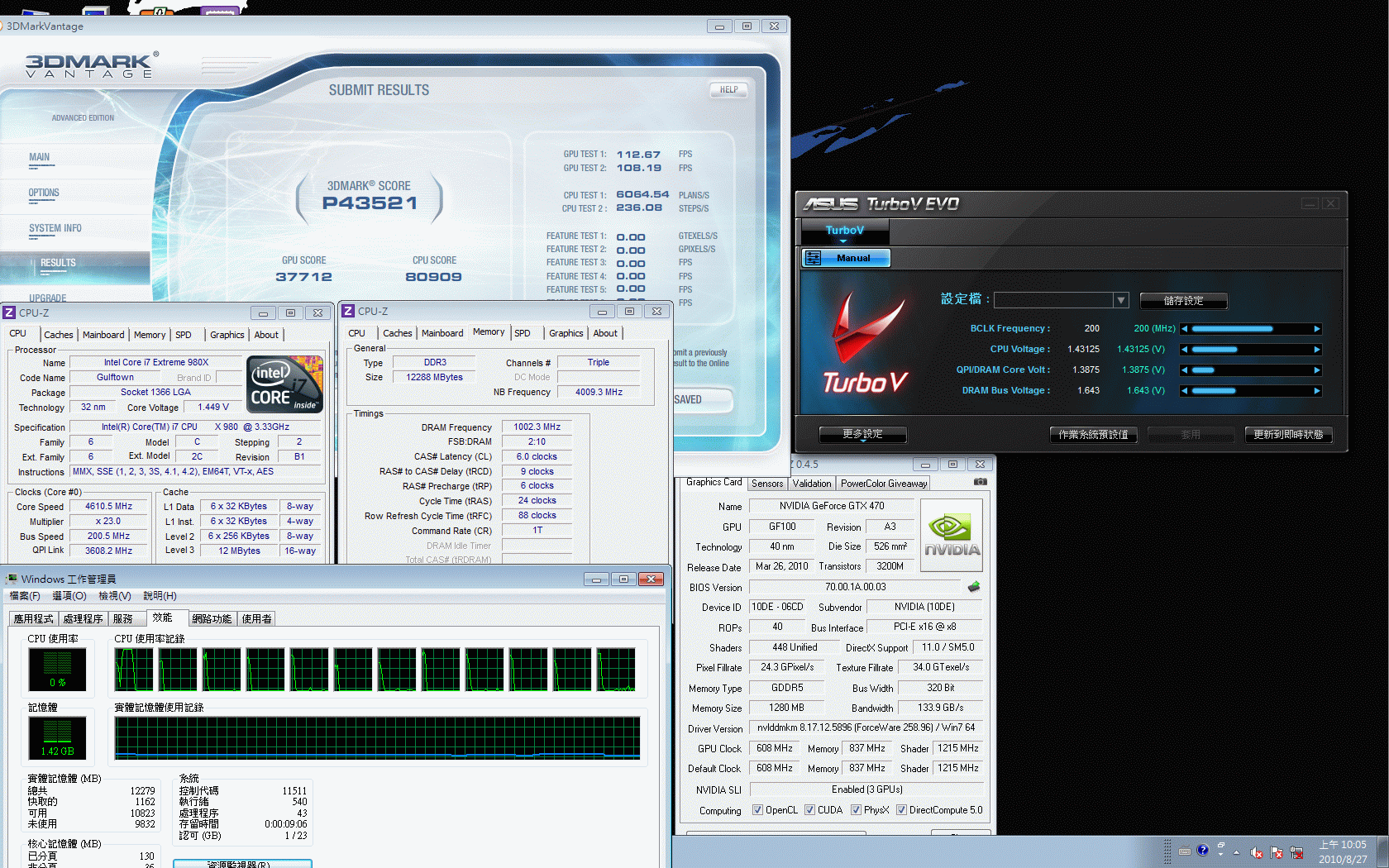1389x868 pixels.
Task: Click the Manual mode sliders icon in TurboV
Action: point(813,258)
